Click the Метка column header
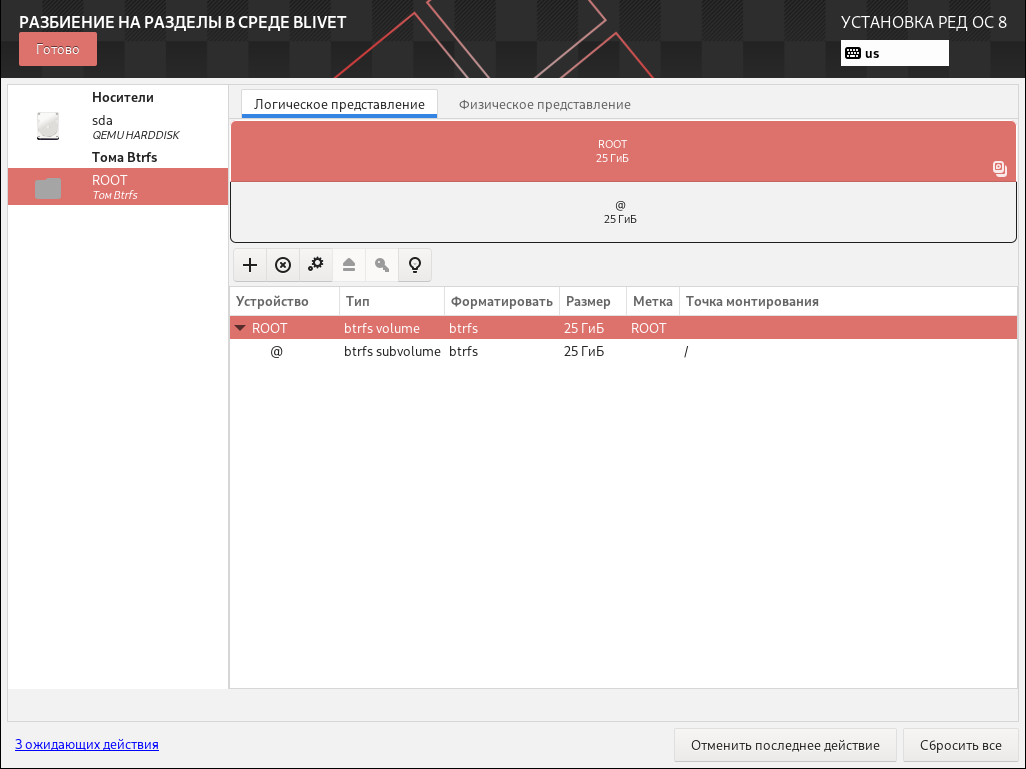The width and height of the screenshot is (1026, 769). pos(652,302)
